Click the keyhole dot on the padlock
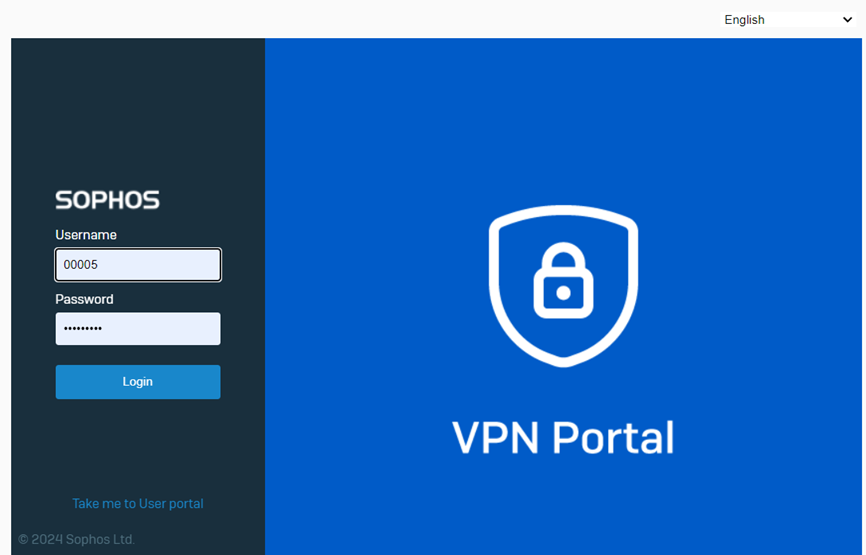This screenshot has width=866, height=555. [563, 293]
